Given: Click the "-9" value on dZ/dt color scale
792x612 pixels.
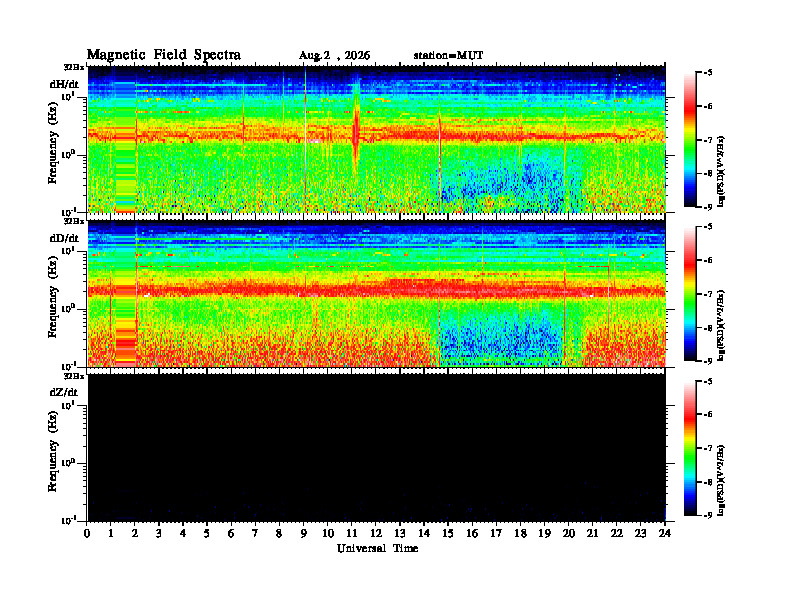Looking at the screenshot, I should pyautogui.click(x=708, y=515).
